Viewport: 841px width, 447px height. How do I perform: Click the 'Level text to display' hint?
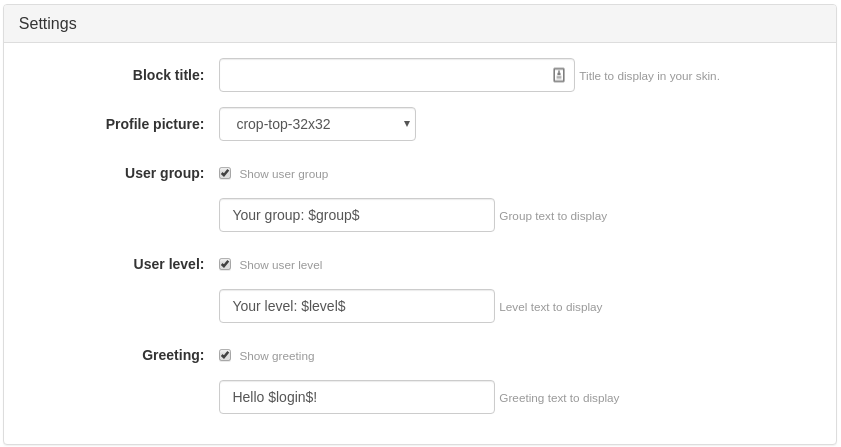(551, 307)
